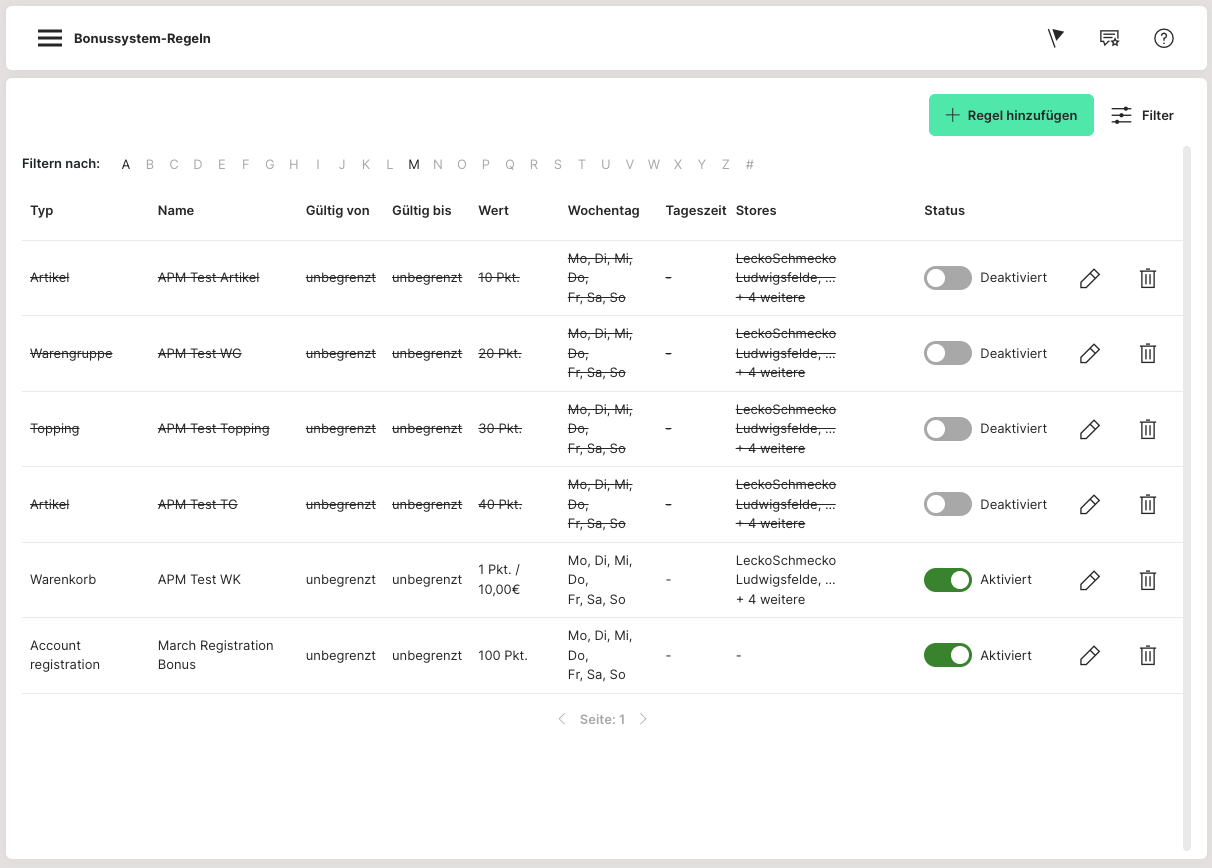The image size is (1212, 868).
Task: Go to previous page arrow
Action: (x=561, y=719)
